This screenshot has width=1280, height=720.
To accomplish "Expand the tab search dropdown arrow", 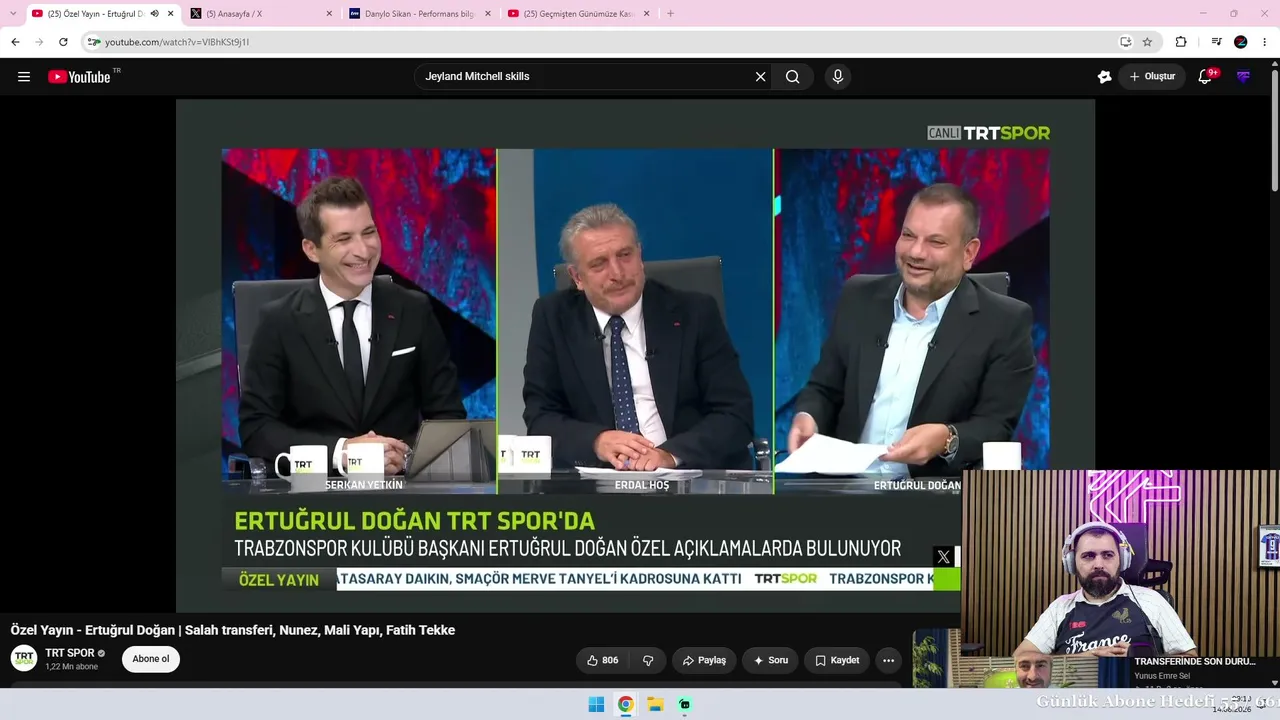I will [x=13, y=13].
